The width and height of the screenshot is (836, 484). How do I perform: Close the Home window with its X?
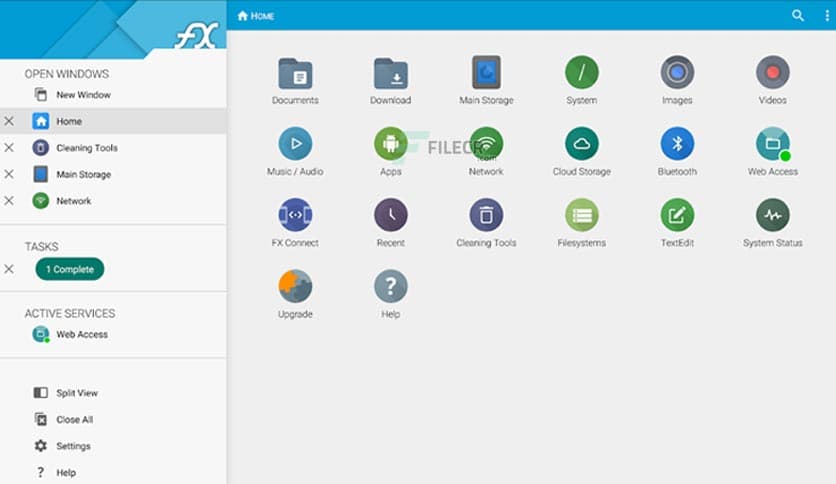click(9, 121)
